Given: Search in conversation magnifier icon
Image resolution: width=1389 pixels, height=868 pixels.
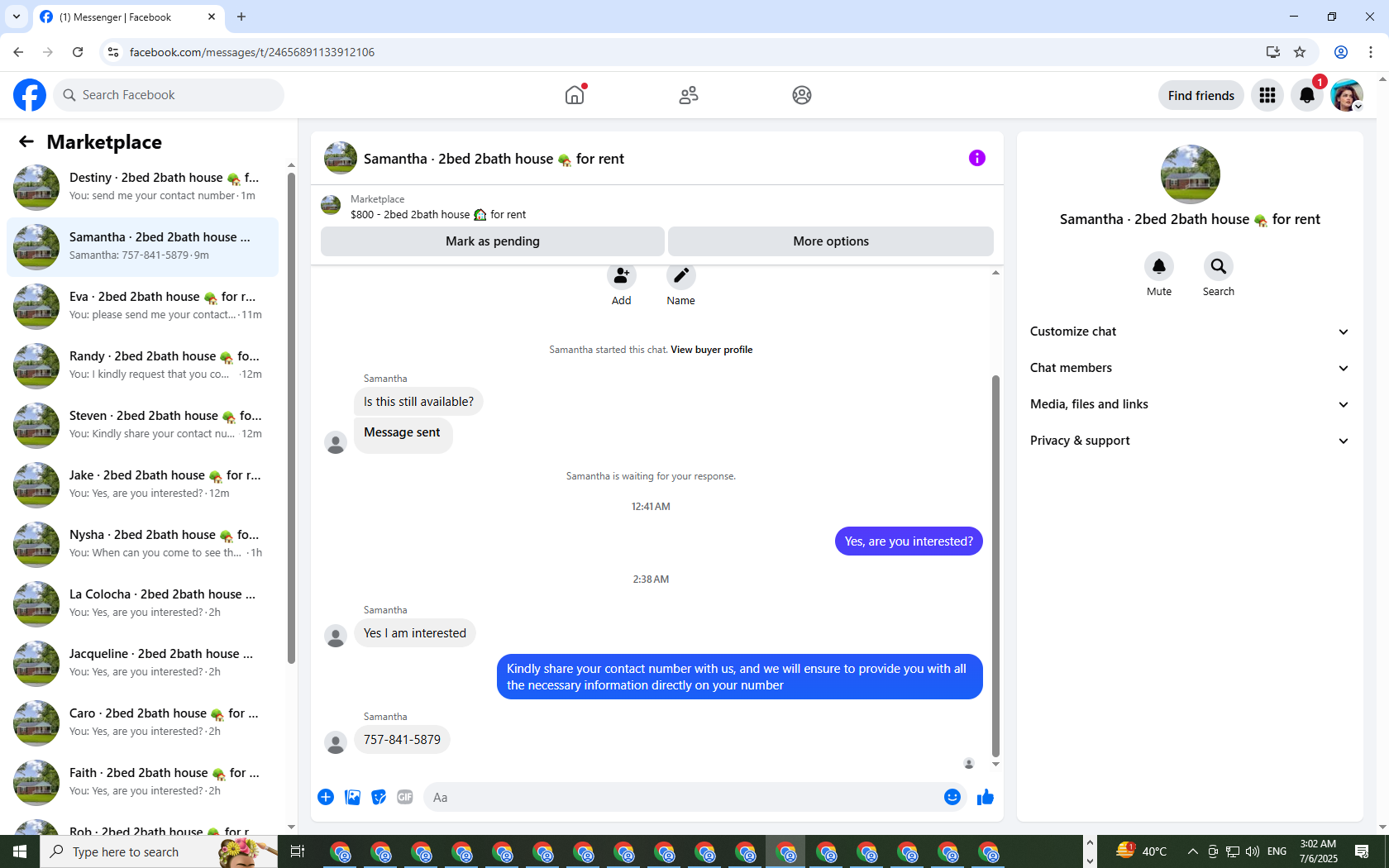Looking at the screenshot, I should (x=1219, y=266).
